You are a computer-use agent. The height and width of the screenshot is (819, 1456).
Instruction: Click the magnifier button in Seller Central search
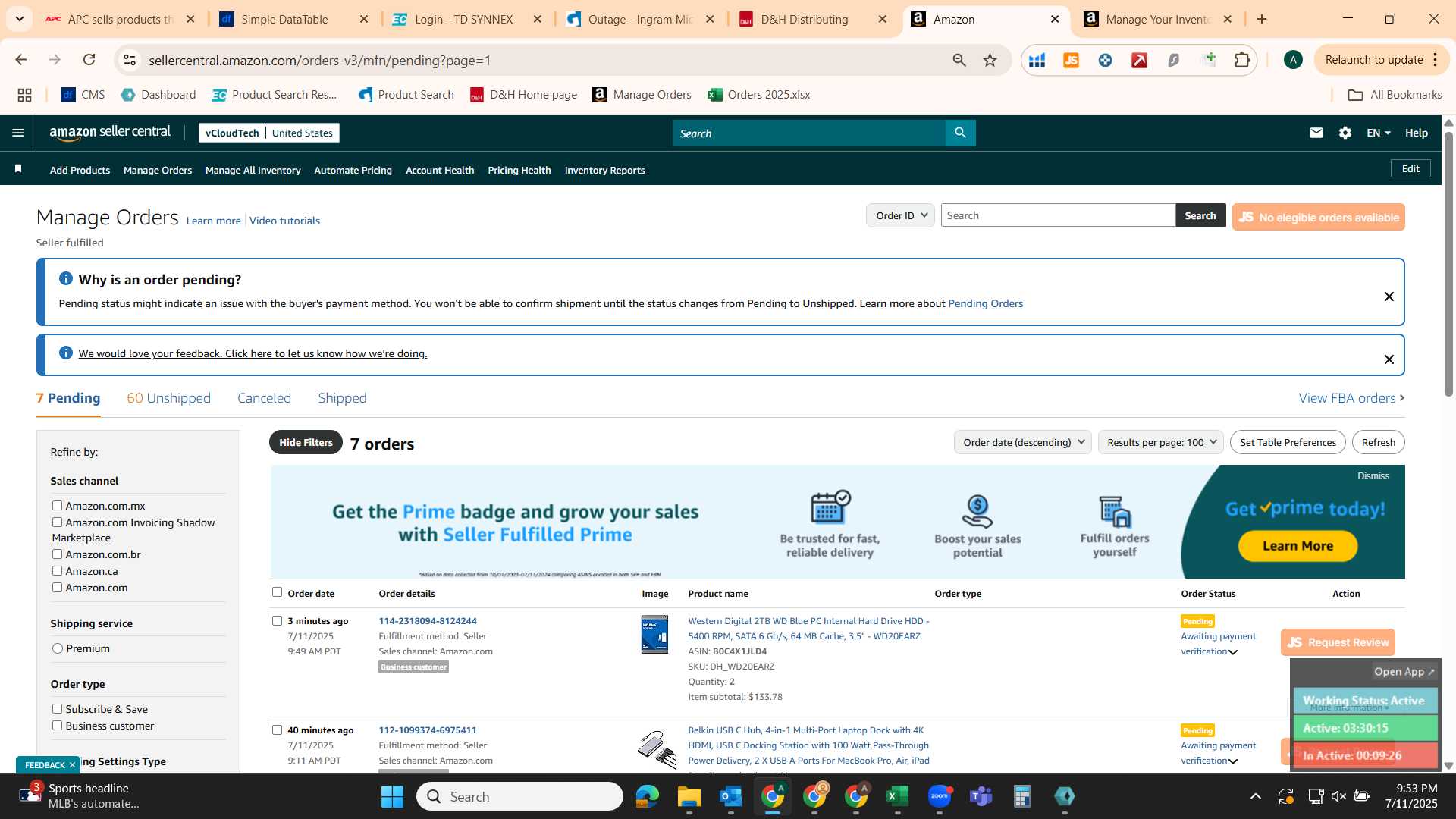[x=960, y=133]
